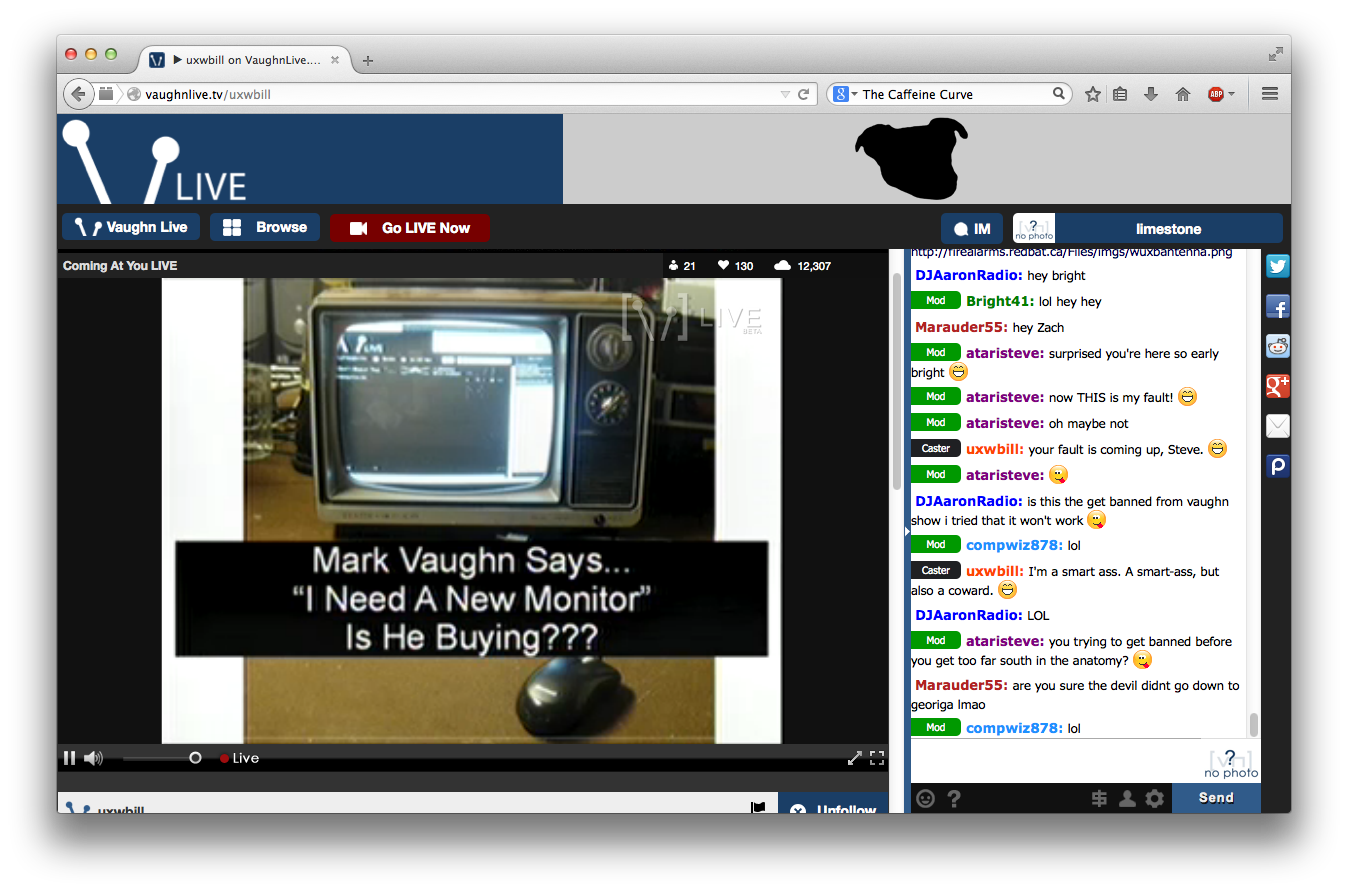This screenshot has width=1348, height=892.
Task: Open the Vaughn Live nav item
Action: (x=131, y=227)
